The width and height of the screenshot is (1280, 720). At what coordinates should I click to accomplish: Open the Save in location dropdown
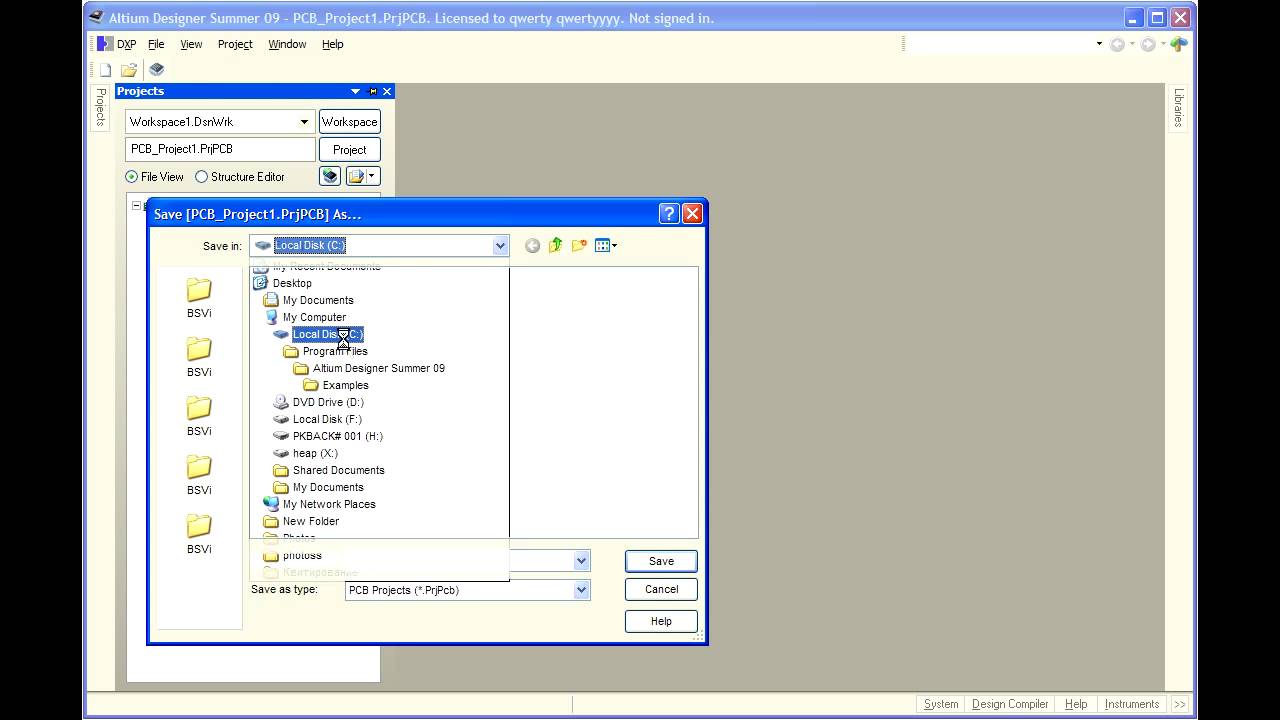pos(500,246)
